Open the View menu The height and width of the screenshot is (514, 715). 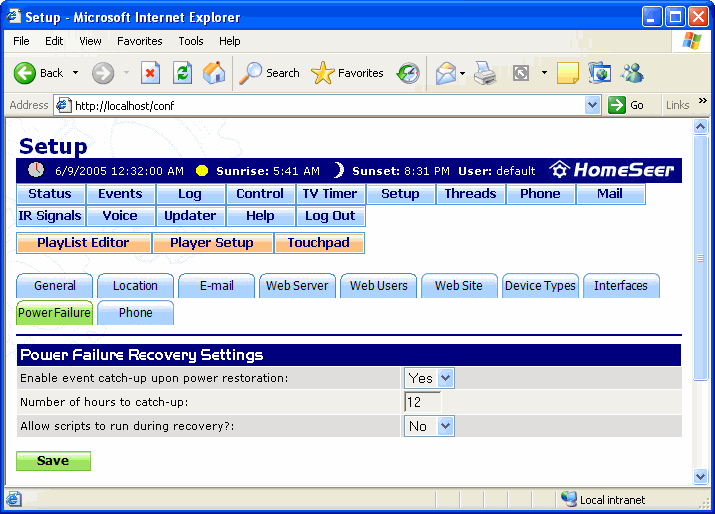point(90,41)
